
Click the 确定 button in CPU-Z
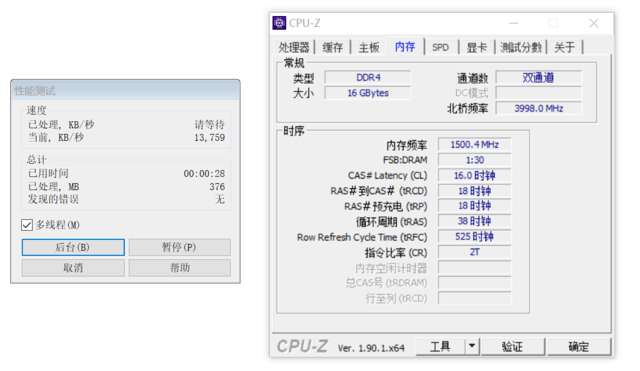click(x=578, y=347)
